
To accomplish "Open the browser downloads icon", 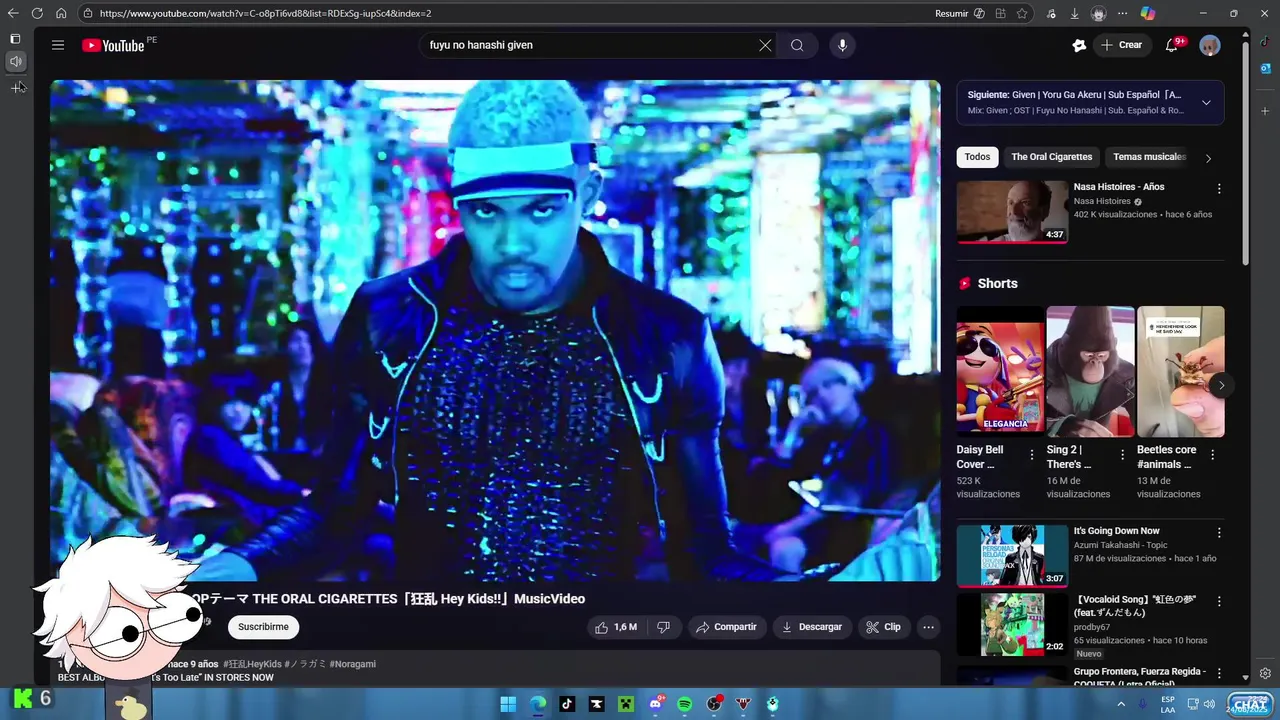I will tap(1074, 14).
